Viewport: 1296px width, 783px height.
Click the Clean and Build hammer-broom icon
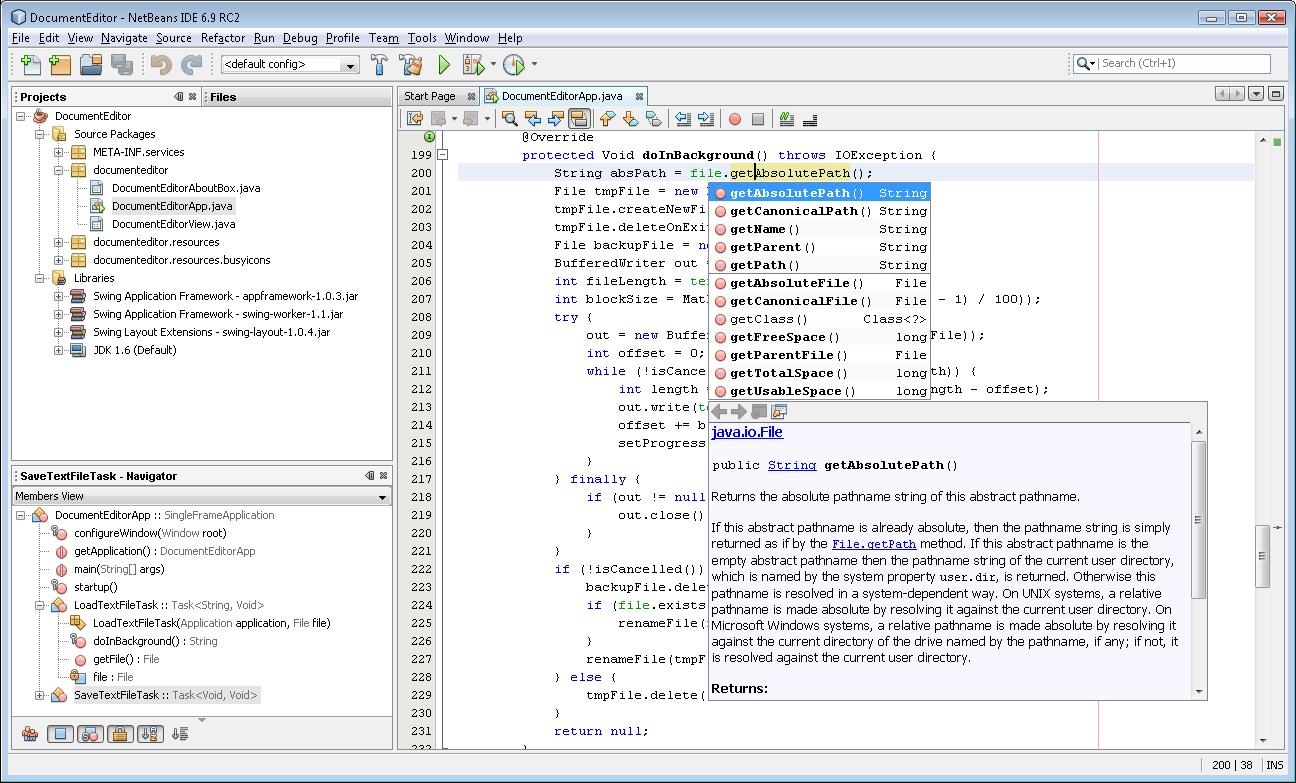coord(411,65)
